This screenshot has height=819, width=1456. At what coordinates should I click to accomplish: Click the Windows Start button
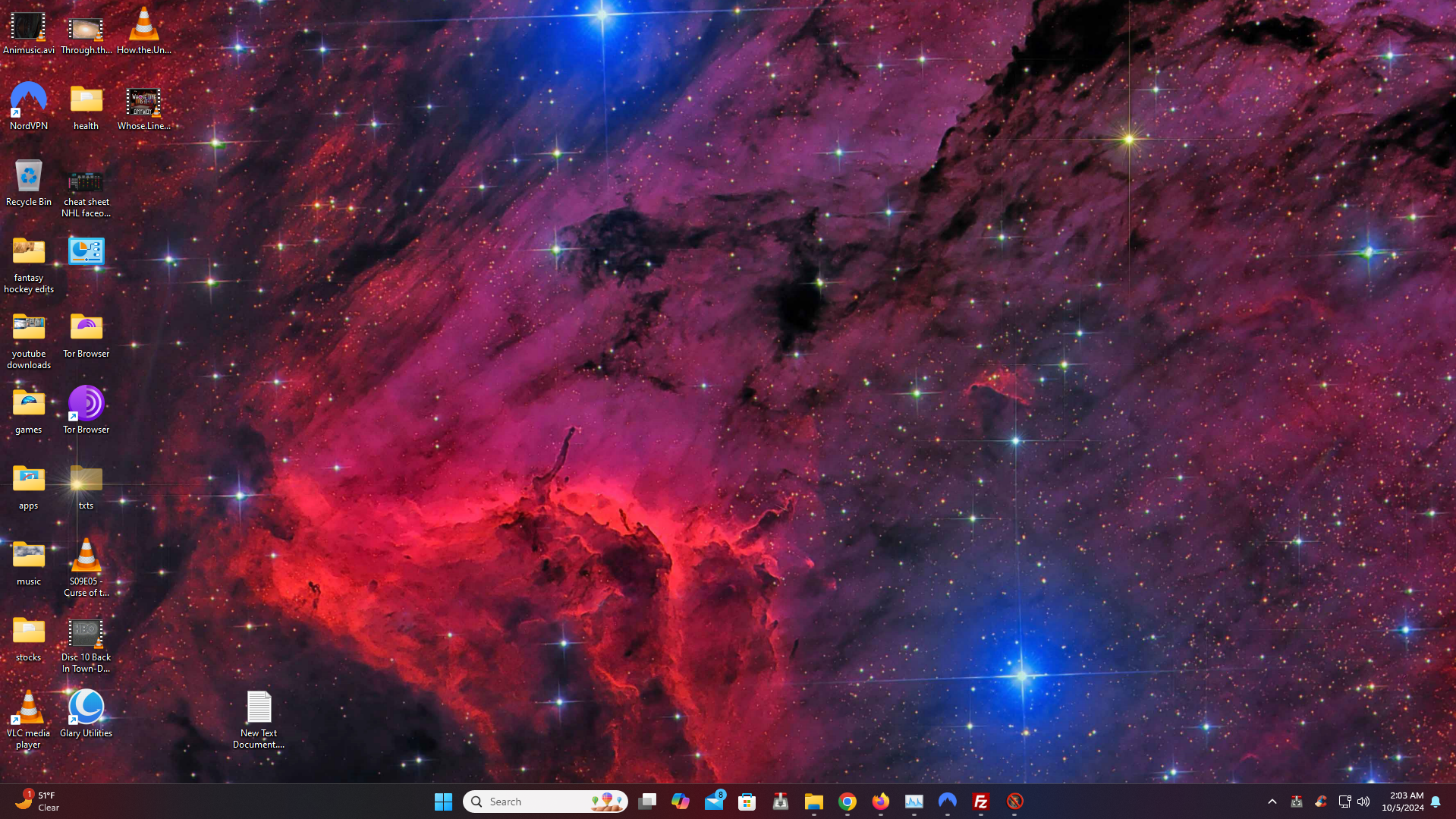(443, 802)
